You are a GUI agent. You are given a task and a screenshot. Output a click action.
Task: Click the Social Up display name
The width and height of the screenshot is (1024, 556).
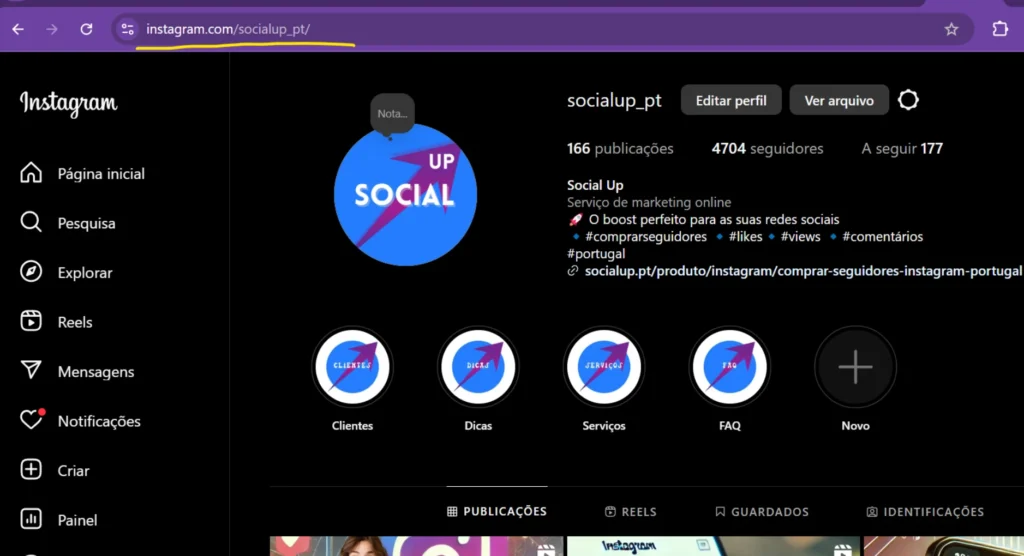[595, 185]
